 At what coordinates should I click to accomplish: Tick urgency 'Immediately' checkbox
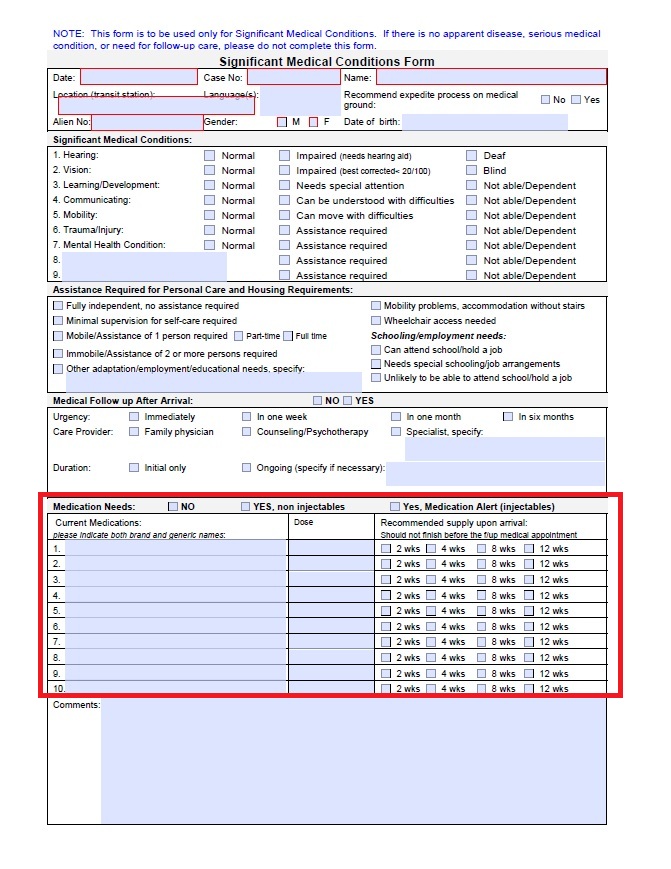[134, 417]
